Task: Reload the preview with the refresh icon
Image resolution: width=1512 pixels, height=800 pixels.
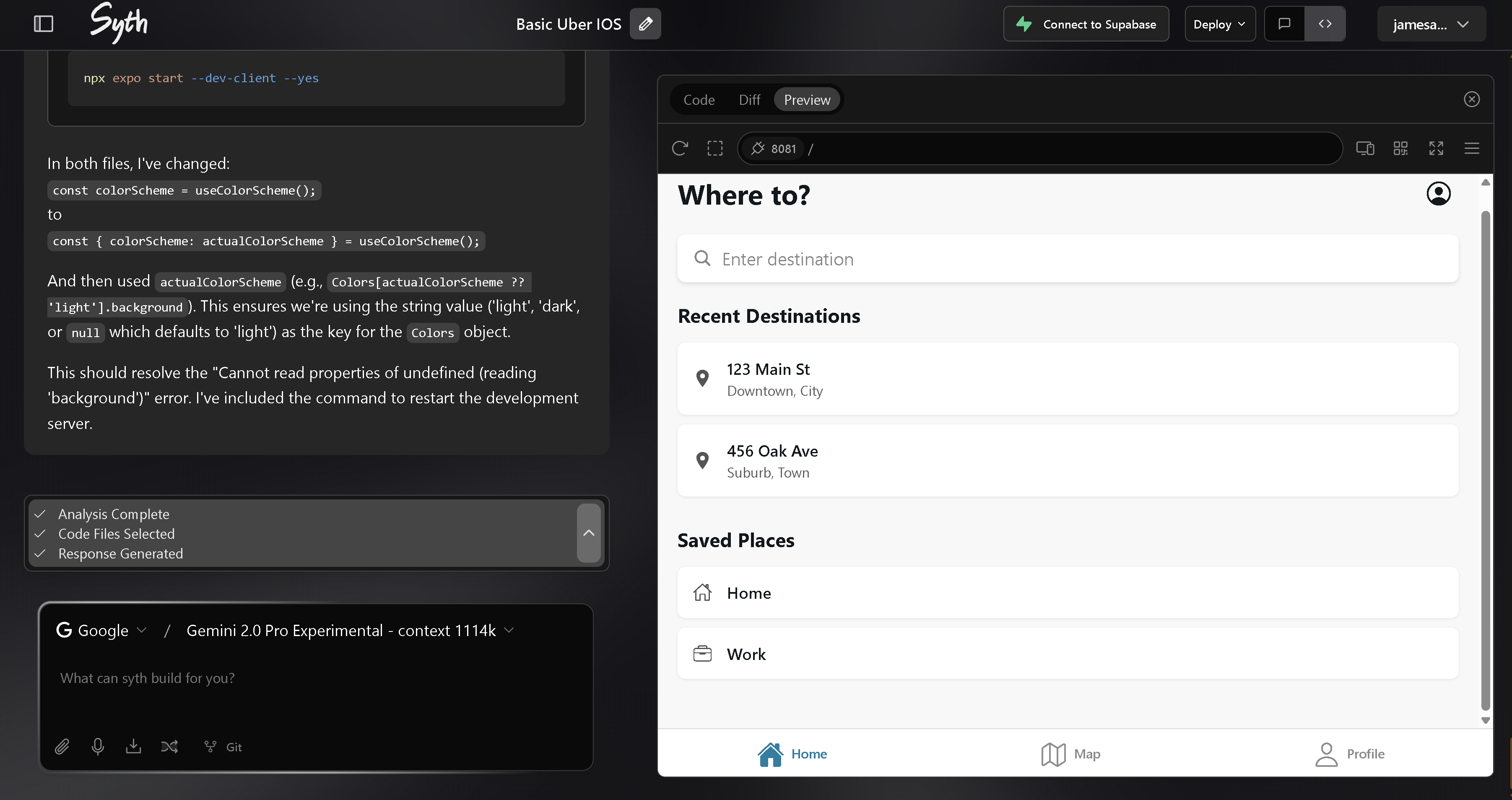Action: 680,148
